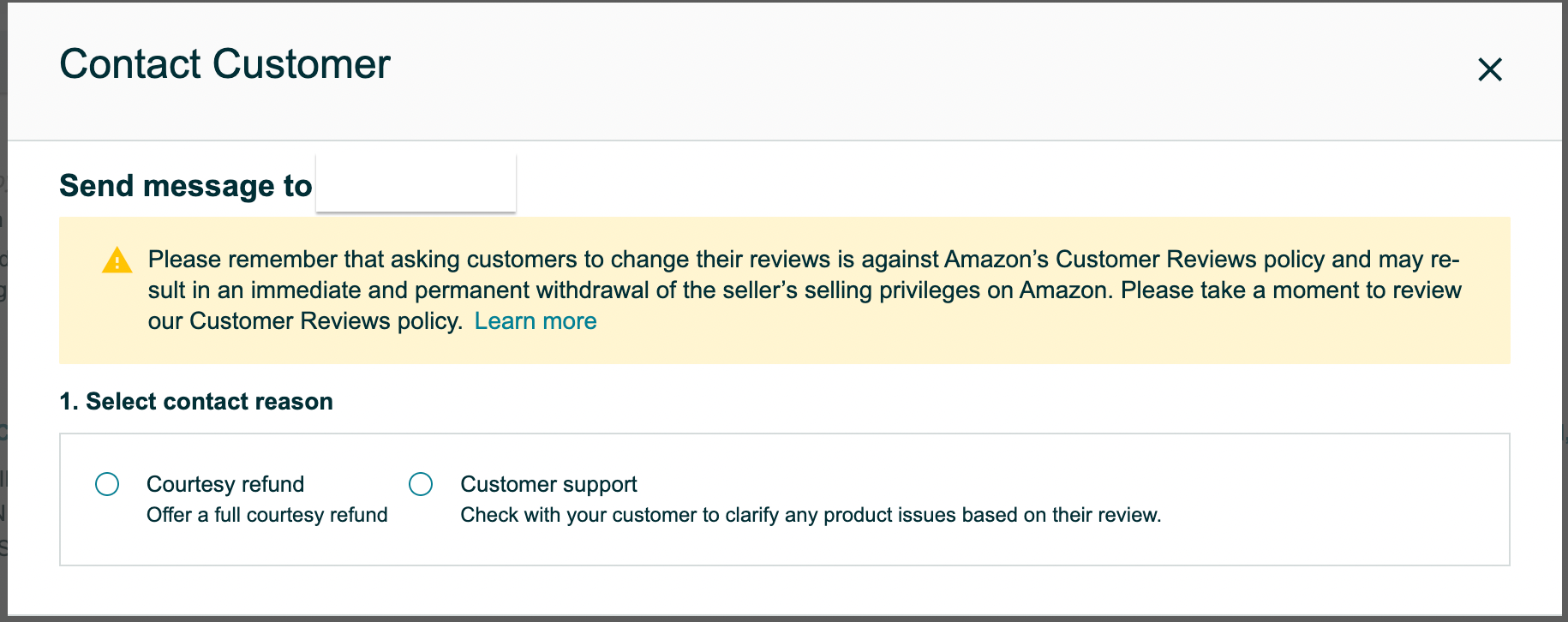Viewport: 1568px width, 622px height.
Task: Click the 'Customer support' option label
Action: tap(548, 485)
